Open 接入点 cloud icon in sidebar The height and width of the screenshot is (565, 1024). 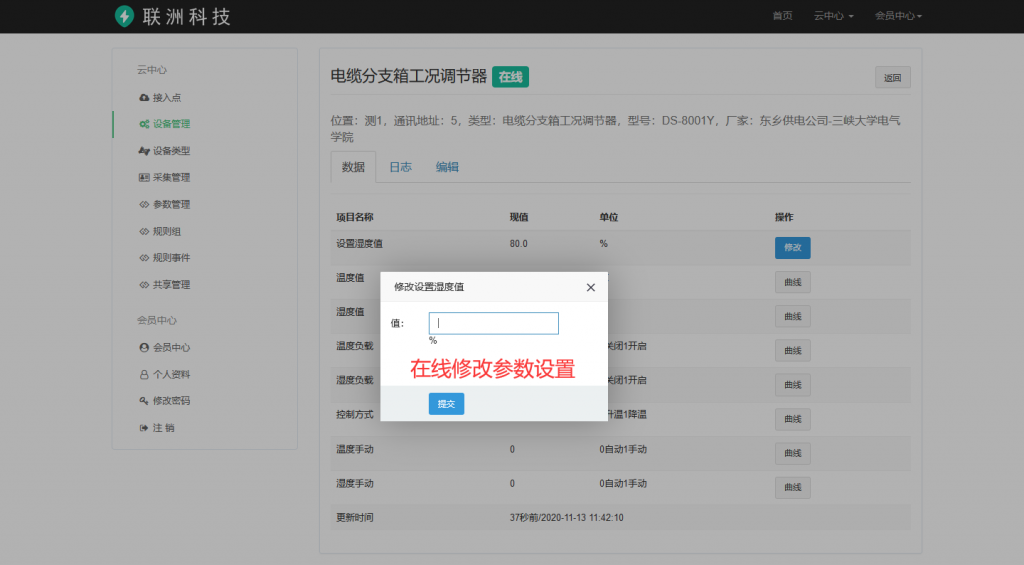click(x=144, y=97)
